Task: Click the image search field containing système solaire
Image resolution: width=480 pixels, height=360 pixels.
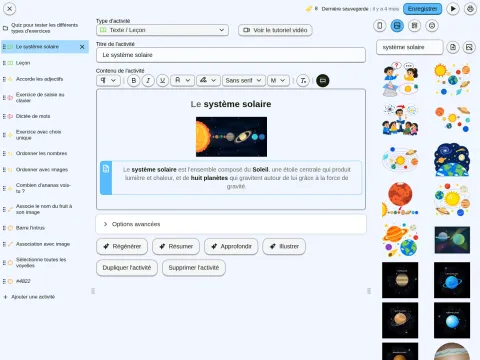Action: 410,47
